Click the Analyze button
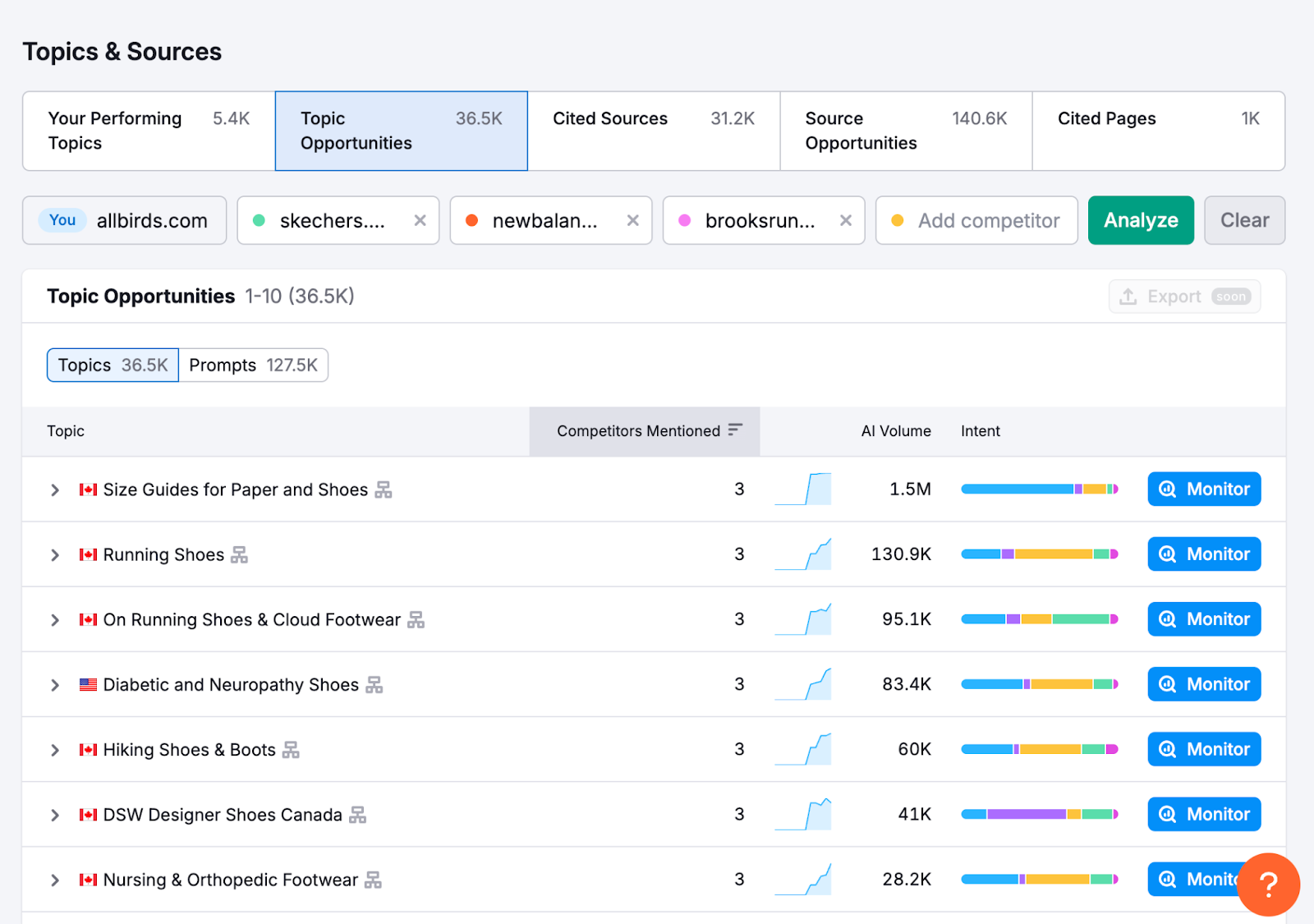This screenshot has width=1314, height=924. pyautogui.click(x=1140, y=220)
